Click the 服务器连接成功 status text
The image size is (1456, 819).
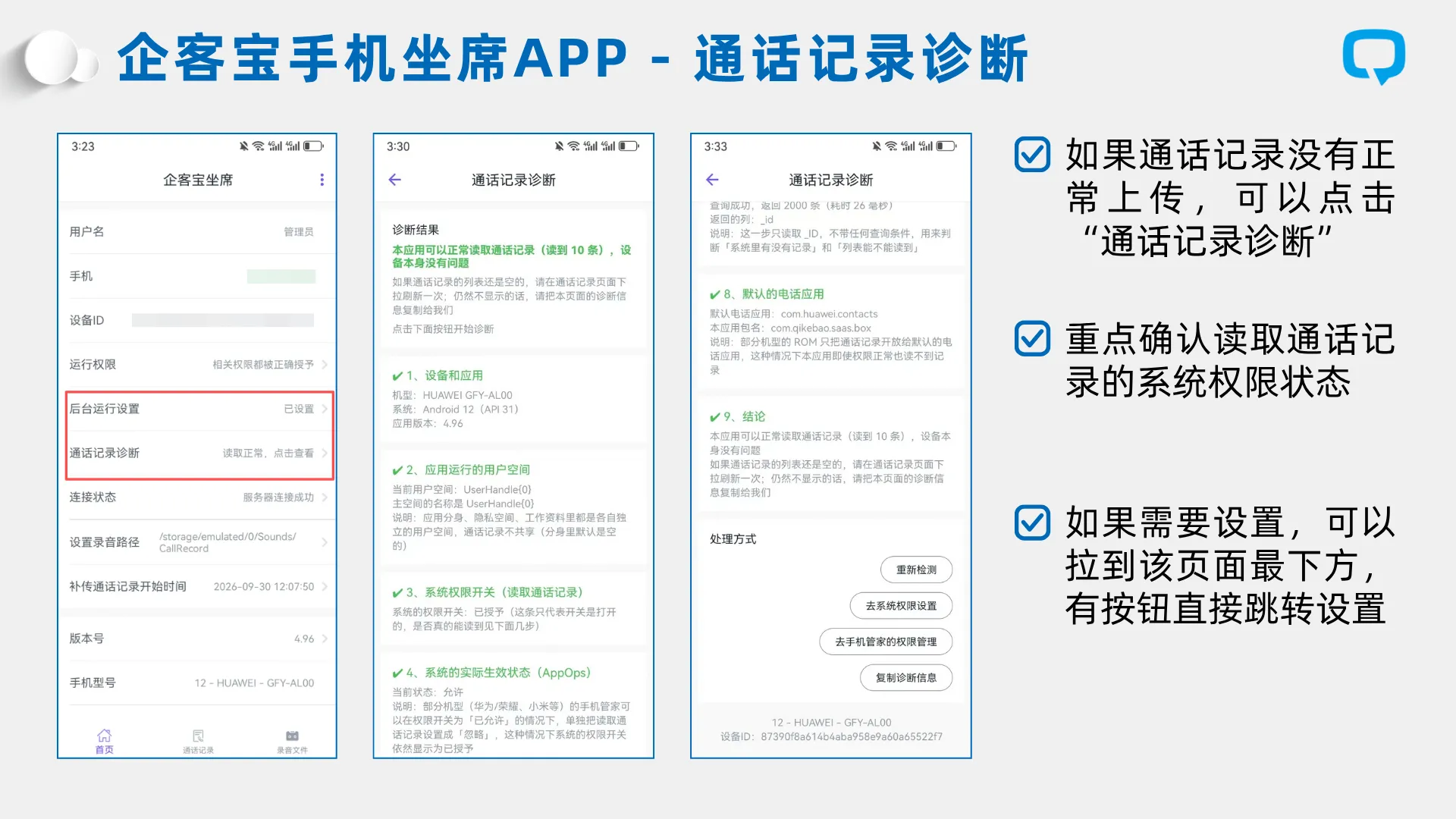point(278,497)
